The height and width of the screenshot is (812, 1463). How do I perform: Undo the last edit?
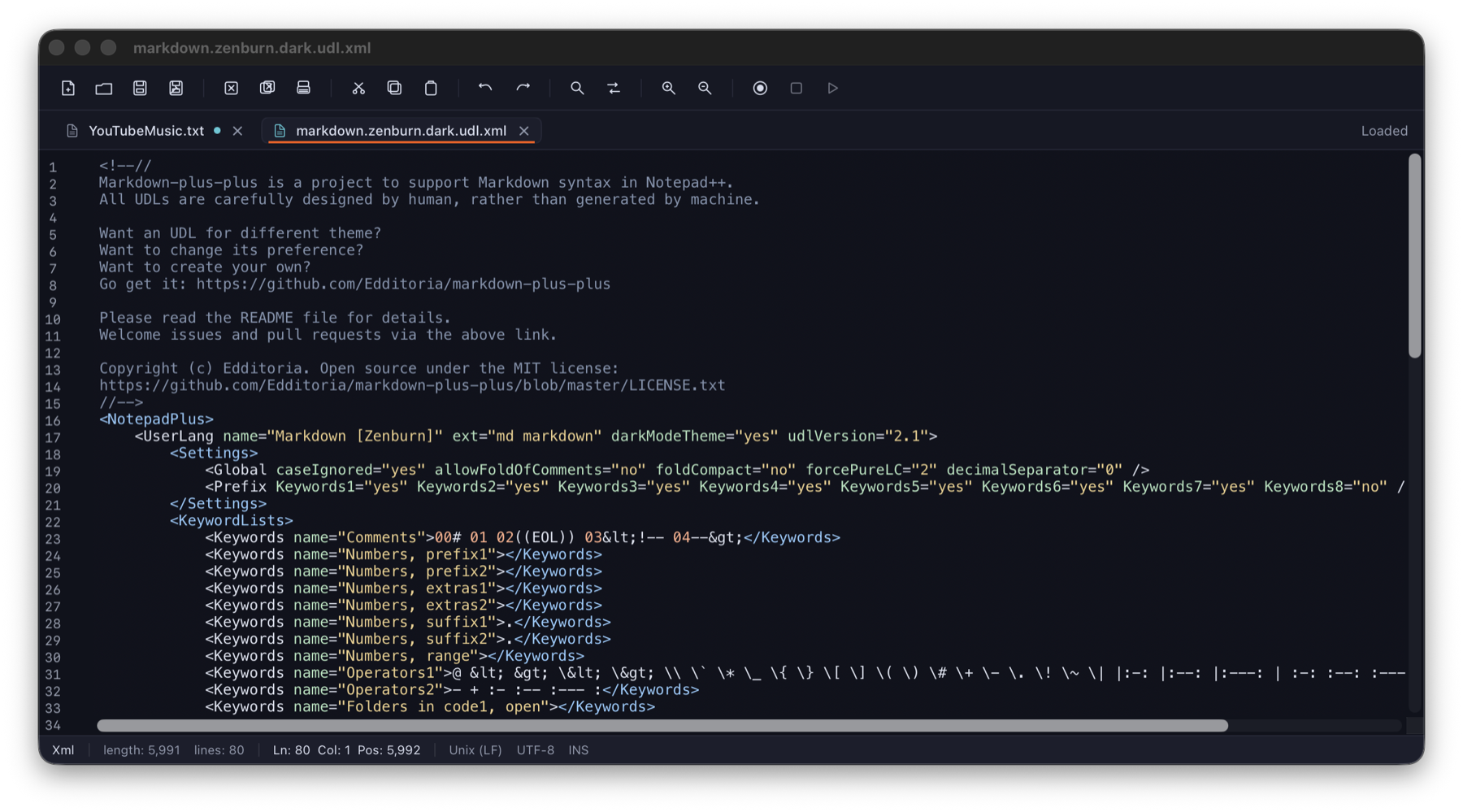485,88
